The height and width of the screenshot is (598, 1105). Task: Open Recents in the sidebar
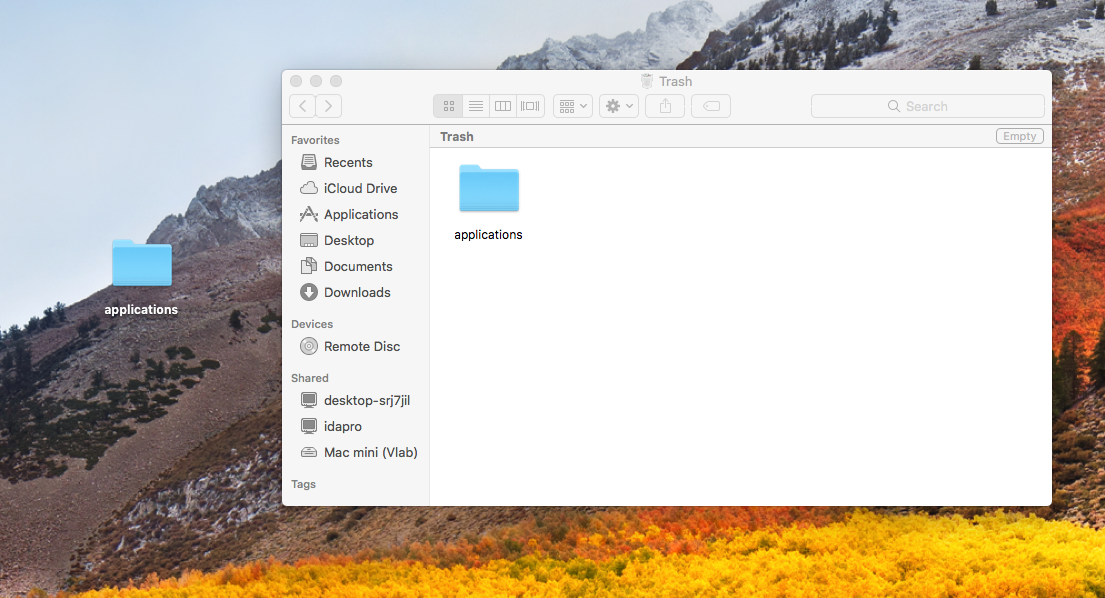(x=347, y=162)
